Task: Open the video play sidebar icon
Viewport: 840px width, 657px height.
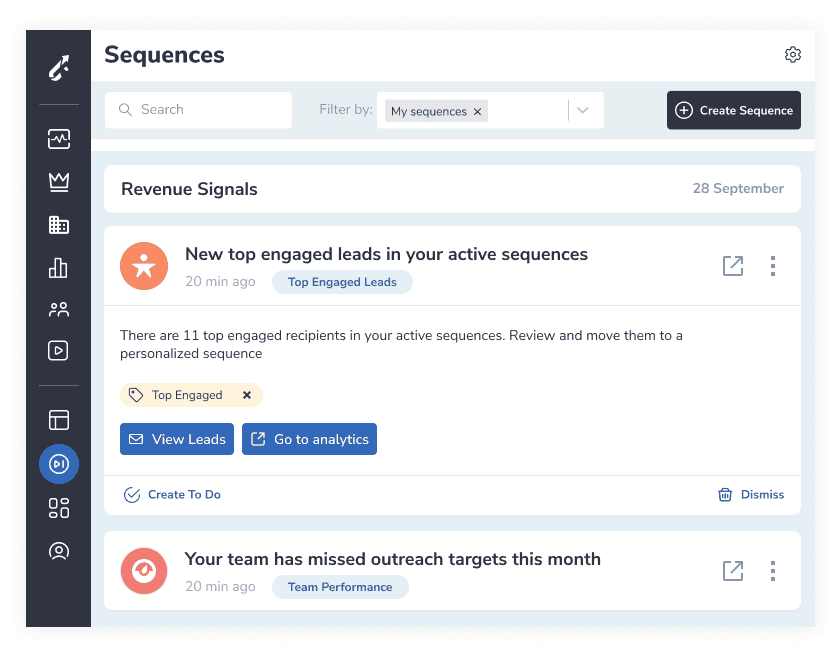Action: 58,350
